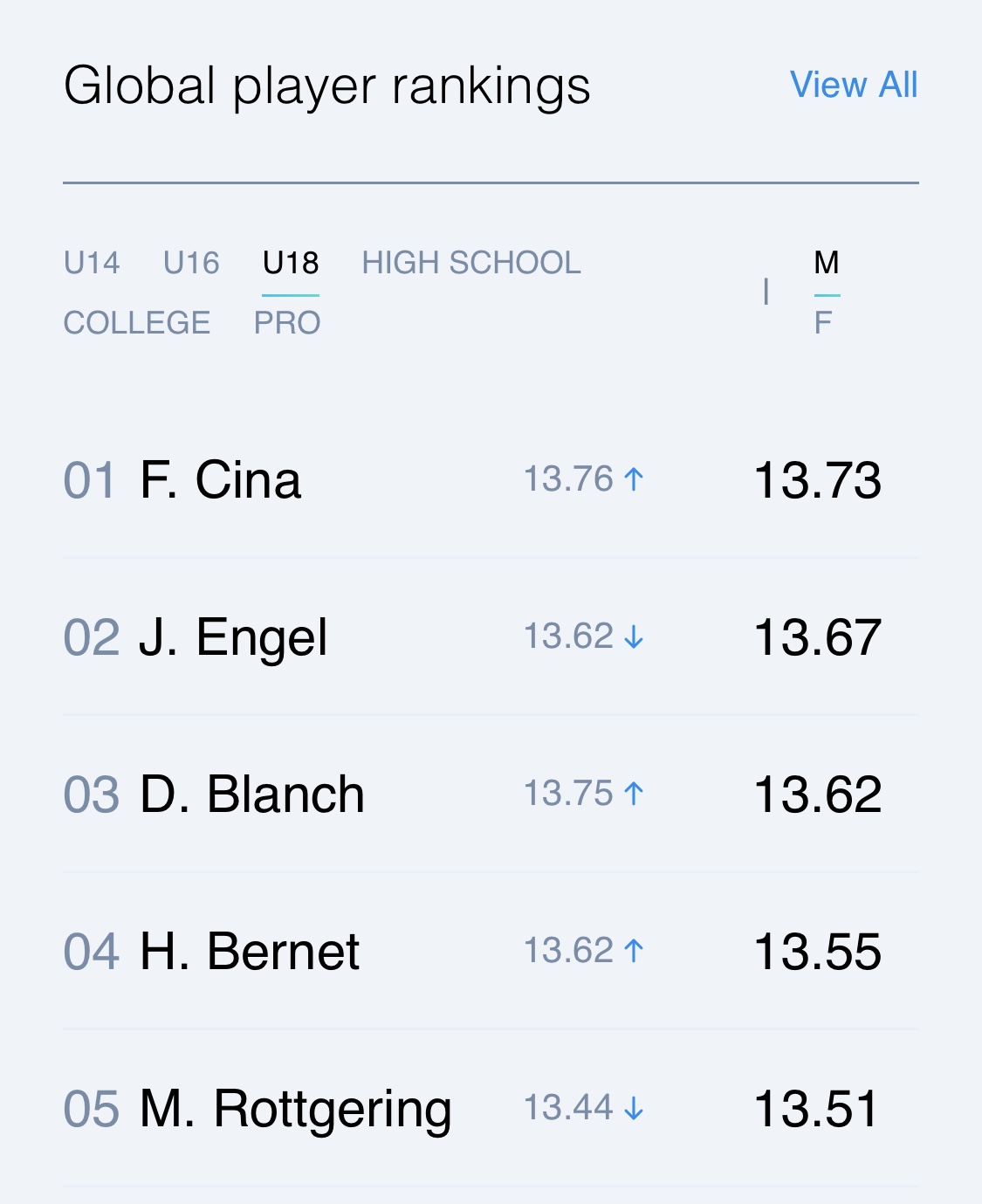Select H. Bernet ranking entry
982x1204 pixels.
coord(491,952)
